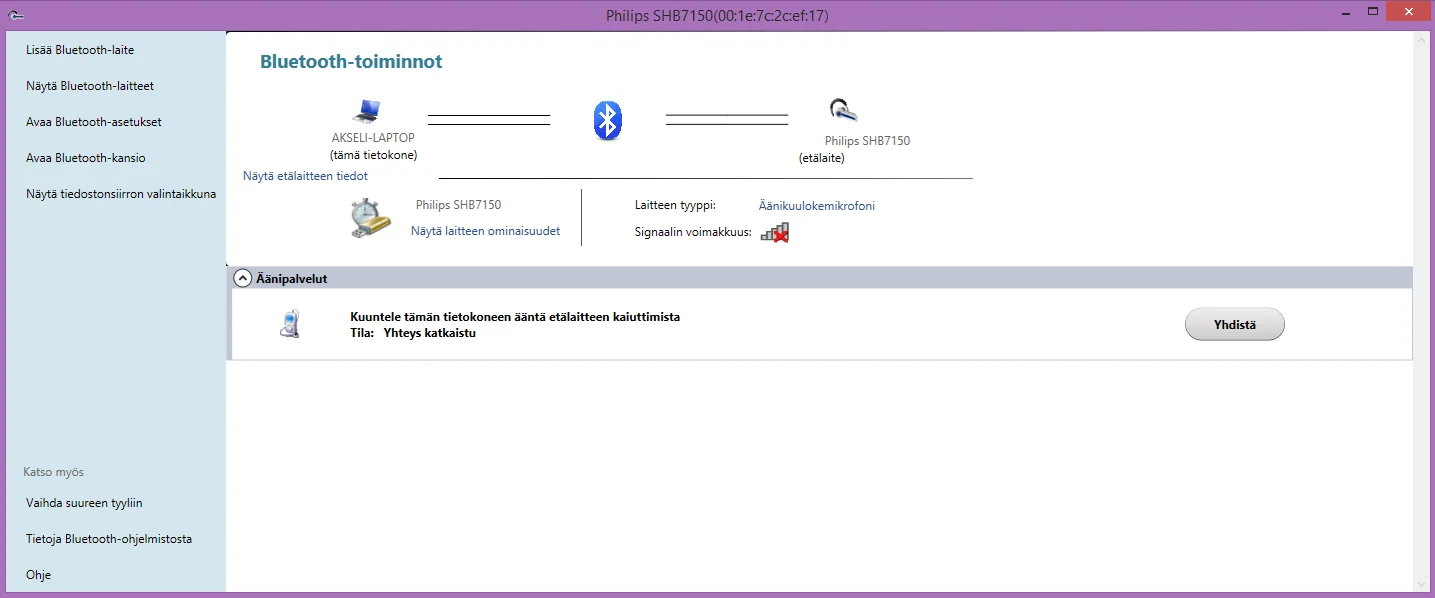Click Näytä etälaitteen tiedot link

coord(305,176)
